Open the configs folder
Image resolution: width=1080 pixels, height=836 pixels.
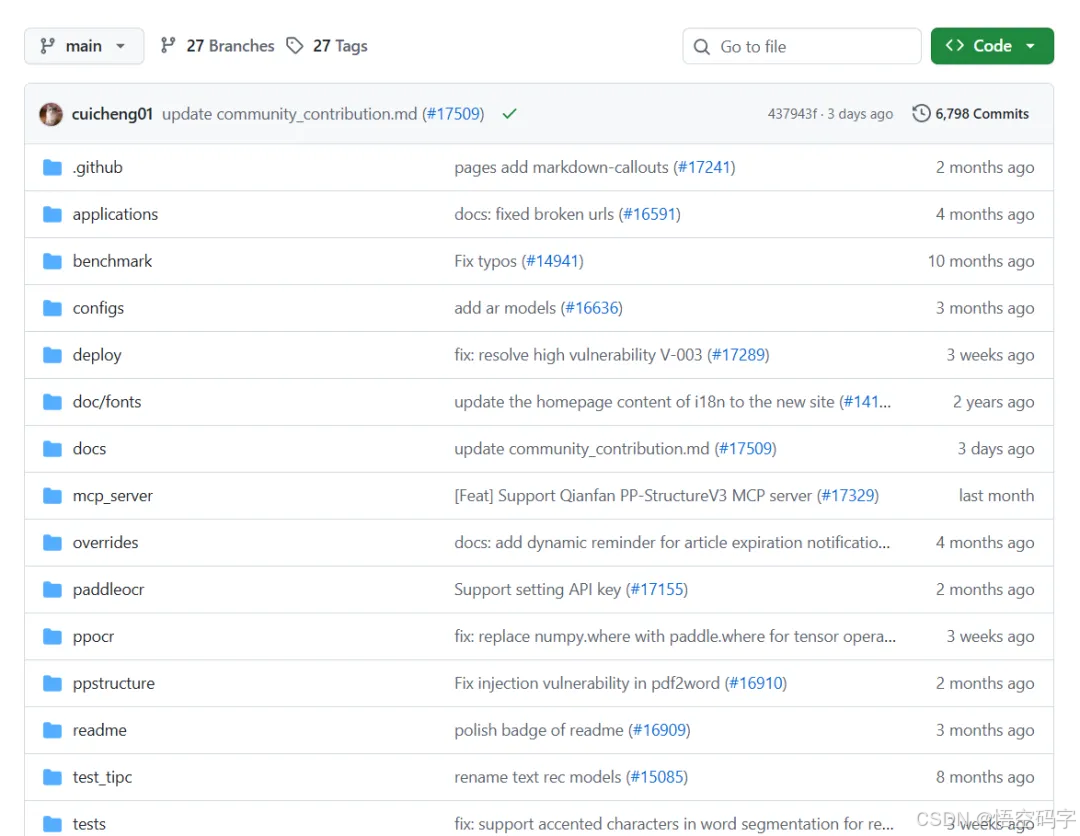(x=98, y=308)
